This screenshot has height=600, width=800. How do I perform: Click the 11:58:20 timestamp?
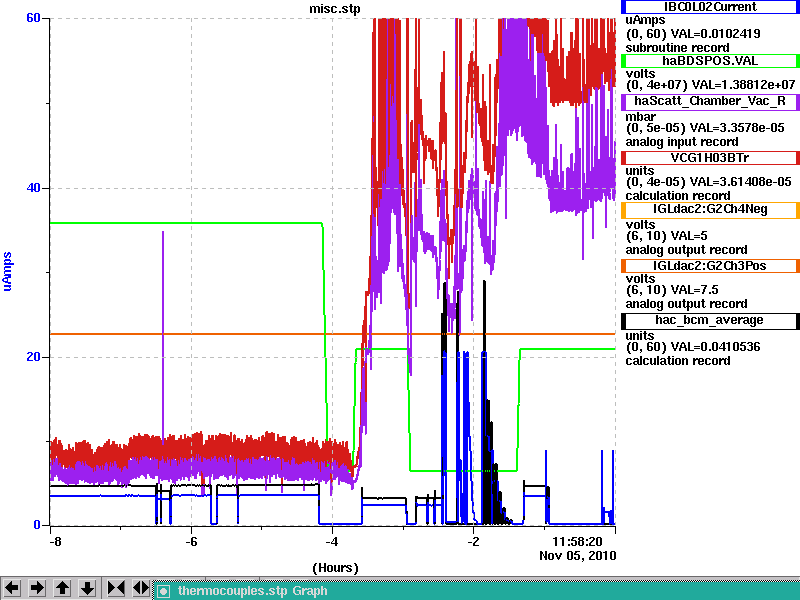pyautogui.click(x=578, y=541)
